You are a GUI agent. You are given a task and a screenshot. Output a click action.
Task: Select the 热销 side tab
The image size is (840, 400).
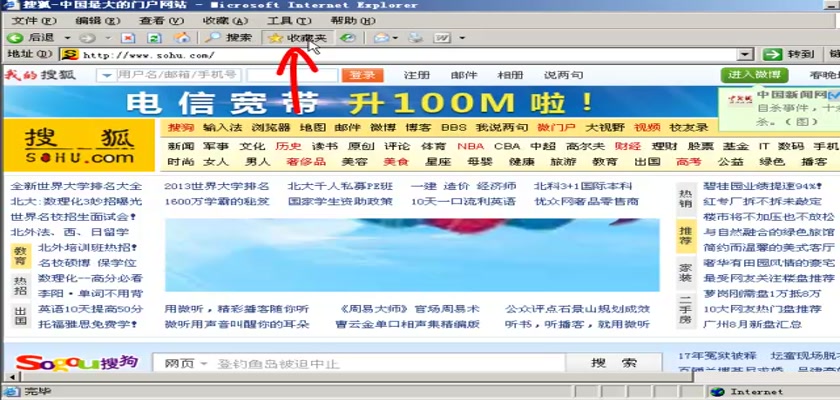click(686, 199)
